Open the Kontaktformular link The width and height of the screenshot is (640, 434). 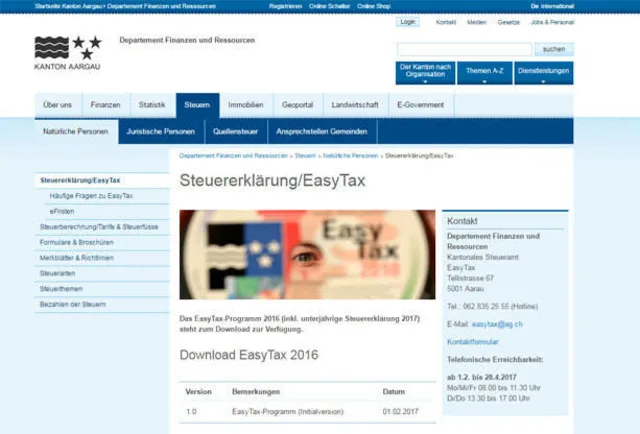(473, 342)
